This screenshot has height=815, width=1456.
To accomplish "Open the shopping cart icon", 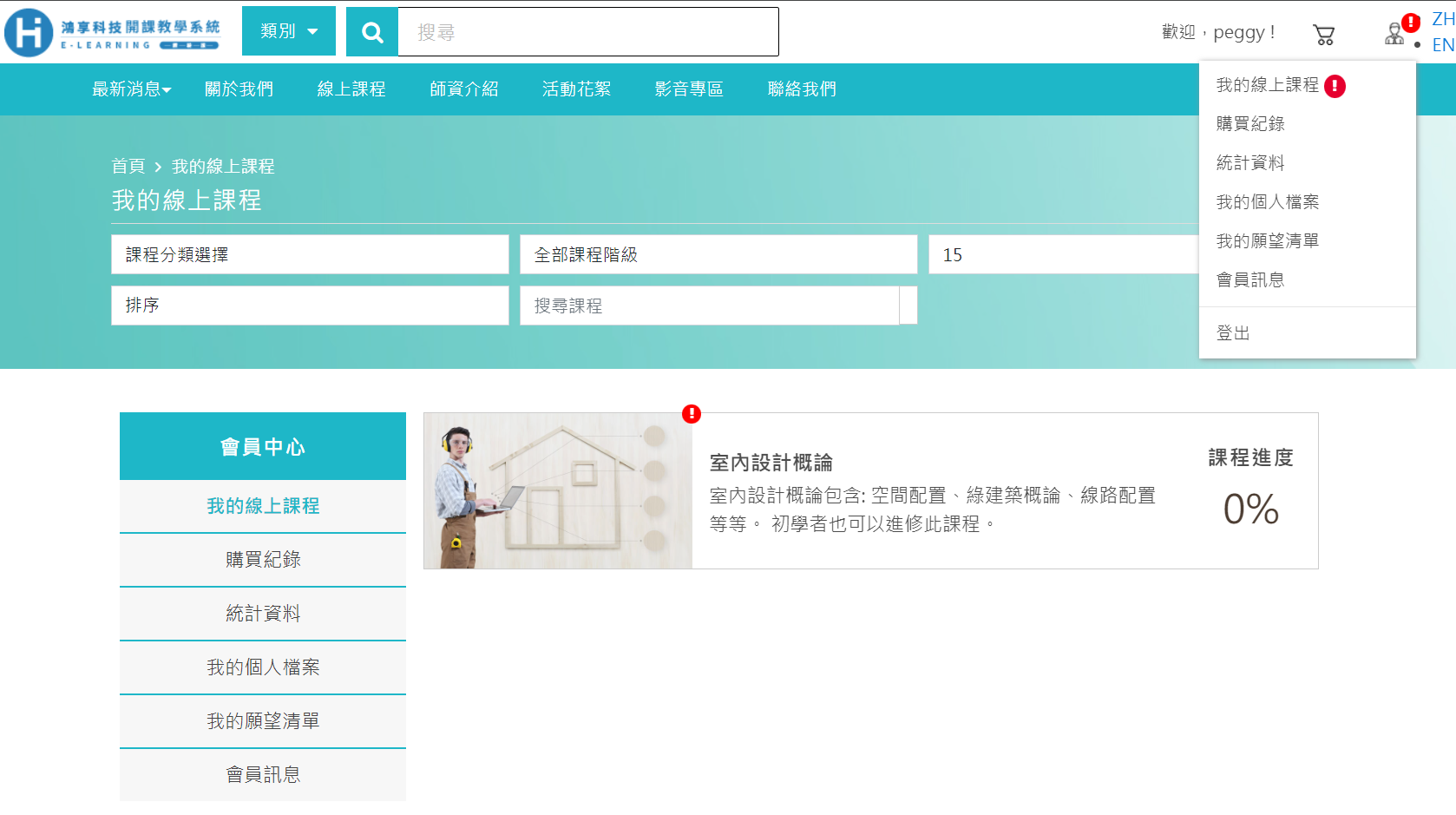I will pyautogui.click(x=1323, y=35).
